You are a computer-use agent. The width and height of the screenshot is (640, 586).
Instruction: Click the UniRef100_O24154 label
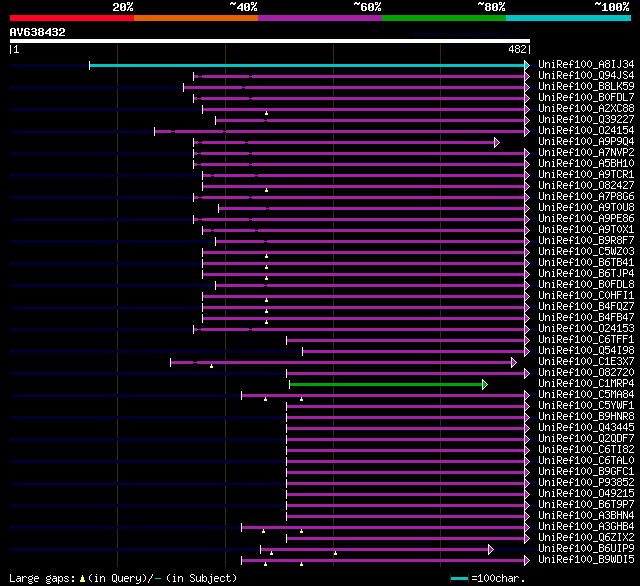[586, 131]
